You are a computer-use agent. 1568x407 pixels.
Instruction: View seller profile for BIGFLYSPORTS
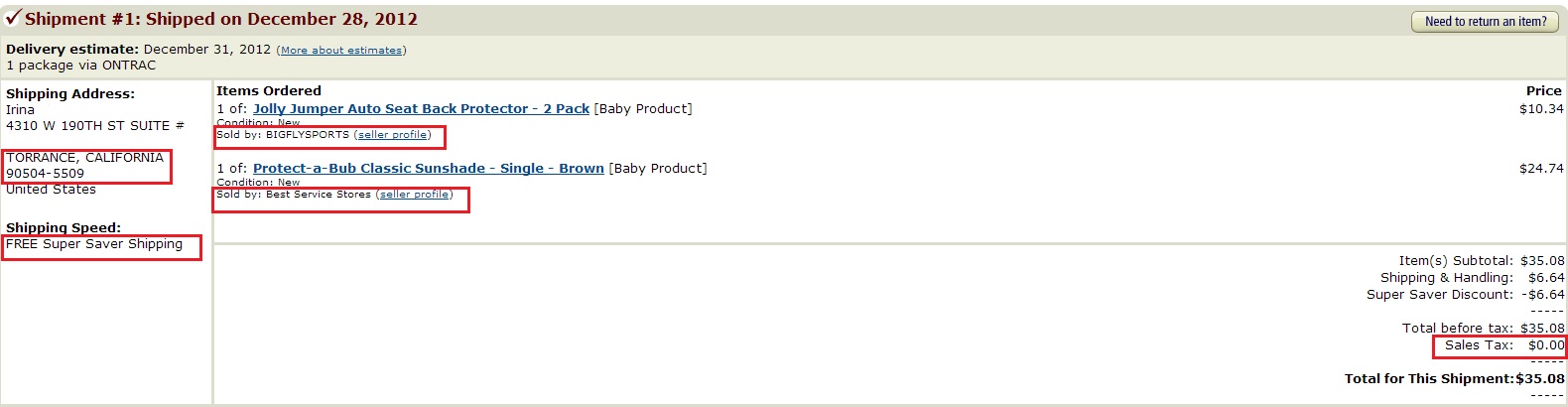coord(394,135)
